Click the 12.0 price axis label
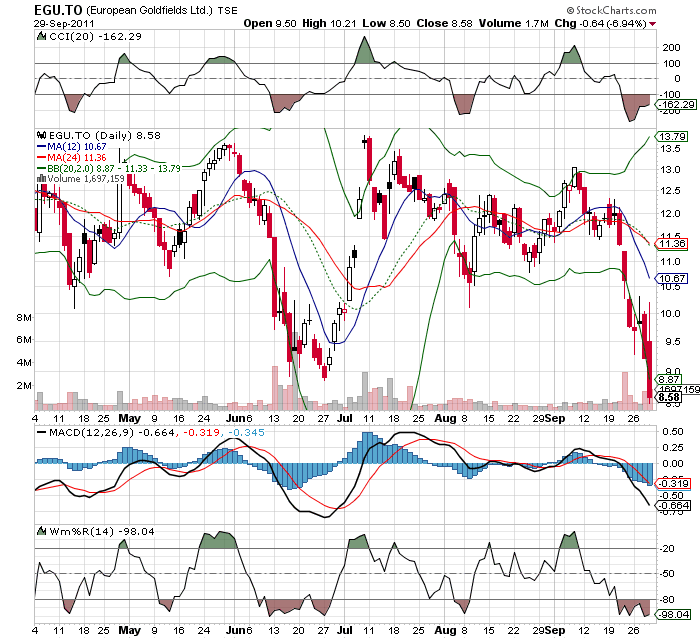Screen dimensions: 700x639 click(x=670, y=213)
